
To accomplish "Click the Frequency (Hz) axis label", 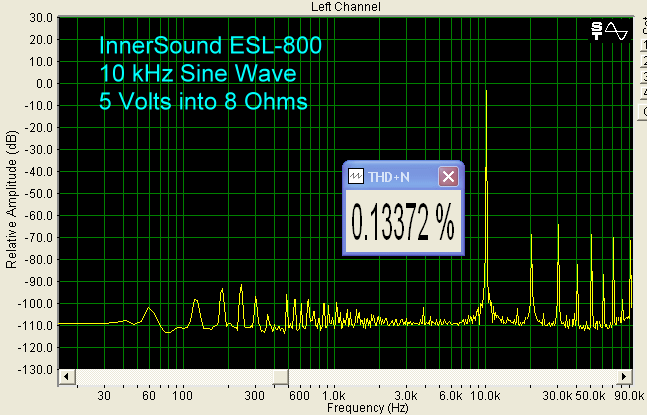I will (x=368, y=408).
